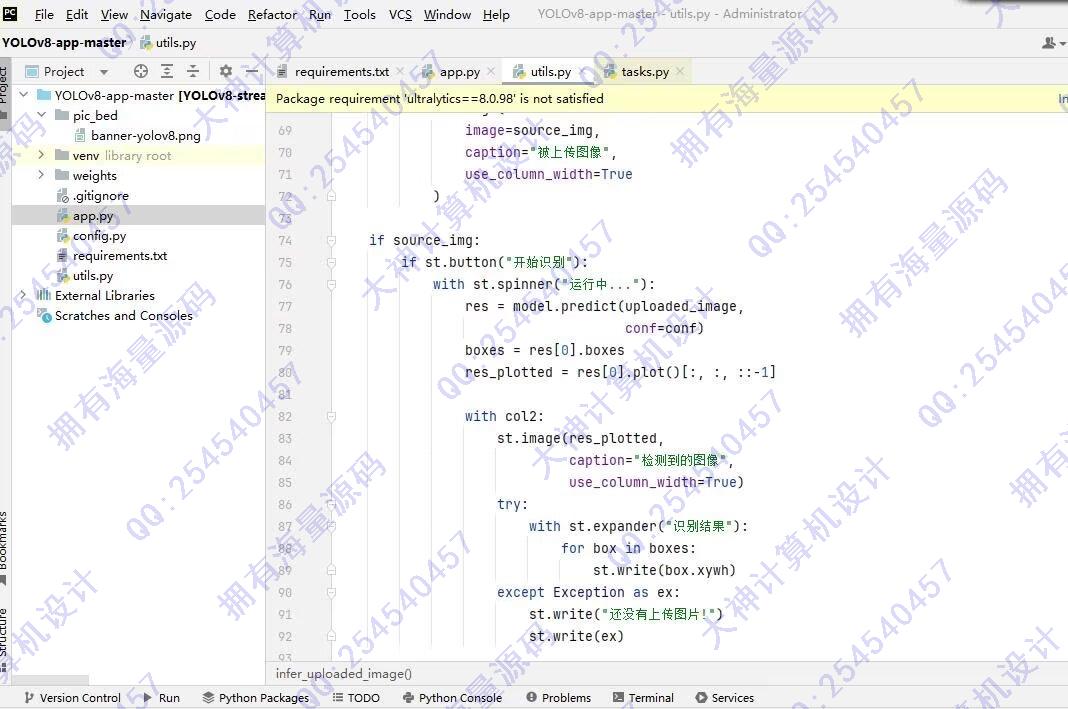Click the Select Opened File target icon
The width and height of the screenshot is (1068, 709).
(x=141, y=71)
